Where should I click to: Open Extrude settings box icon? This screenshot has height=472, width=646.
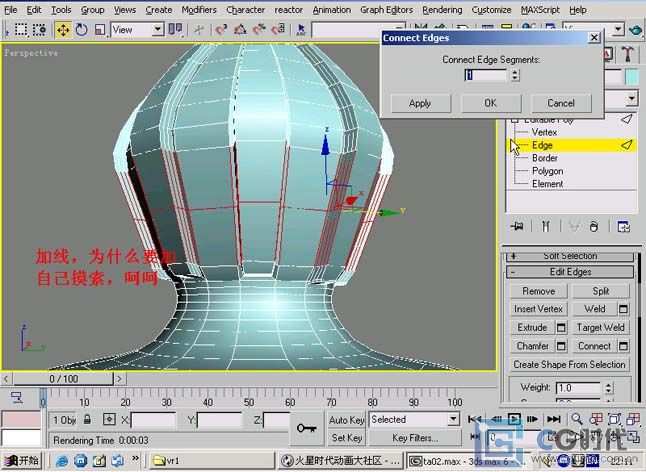pos(561,327)
